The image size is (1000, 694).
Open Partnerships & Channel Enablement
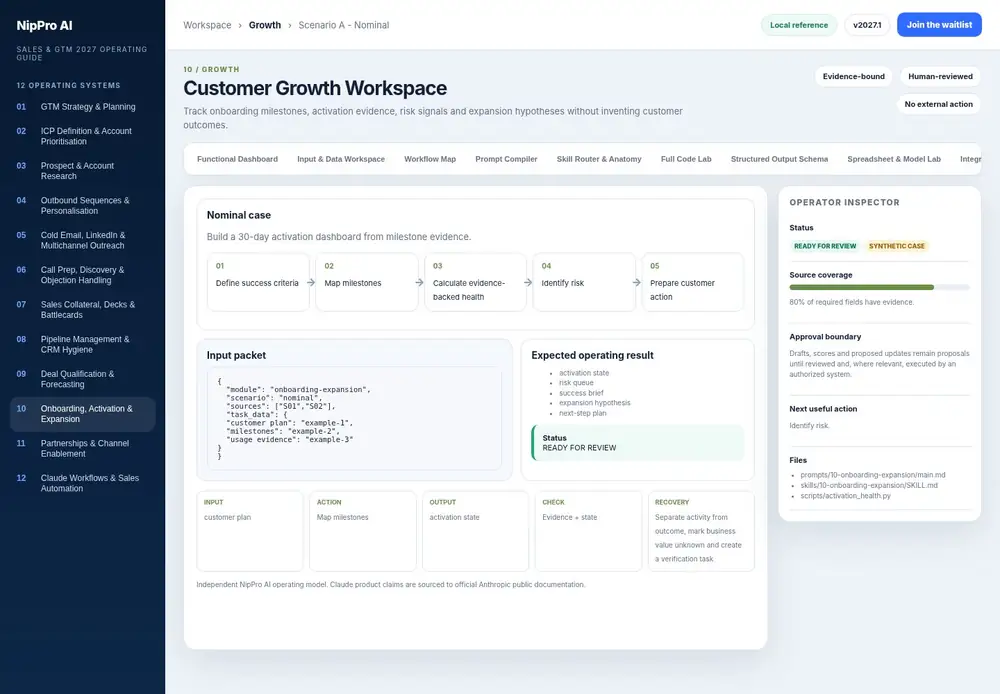point(82,448)
